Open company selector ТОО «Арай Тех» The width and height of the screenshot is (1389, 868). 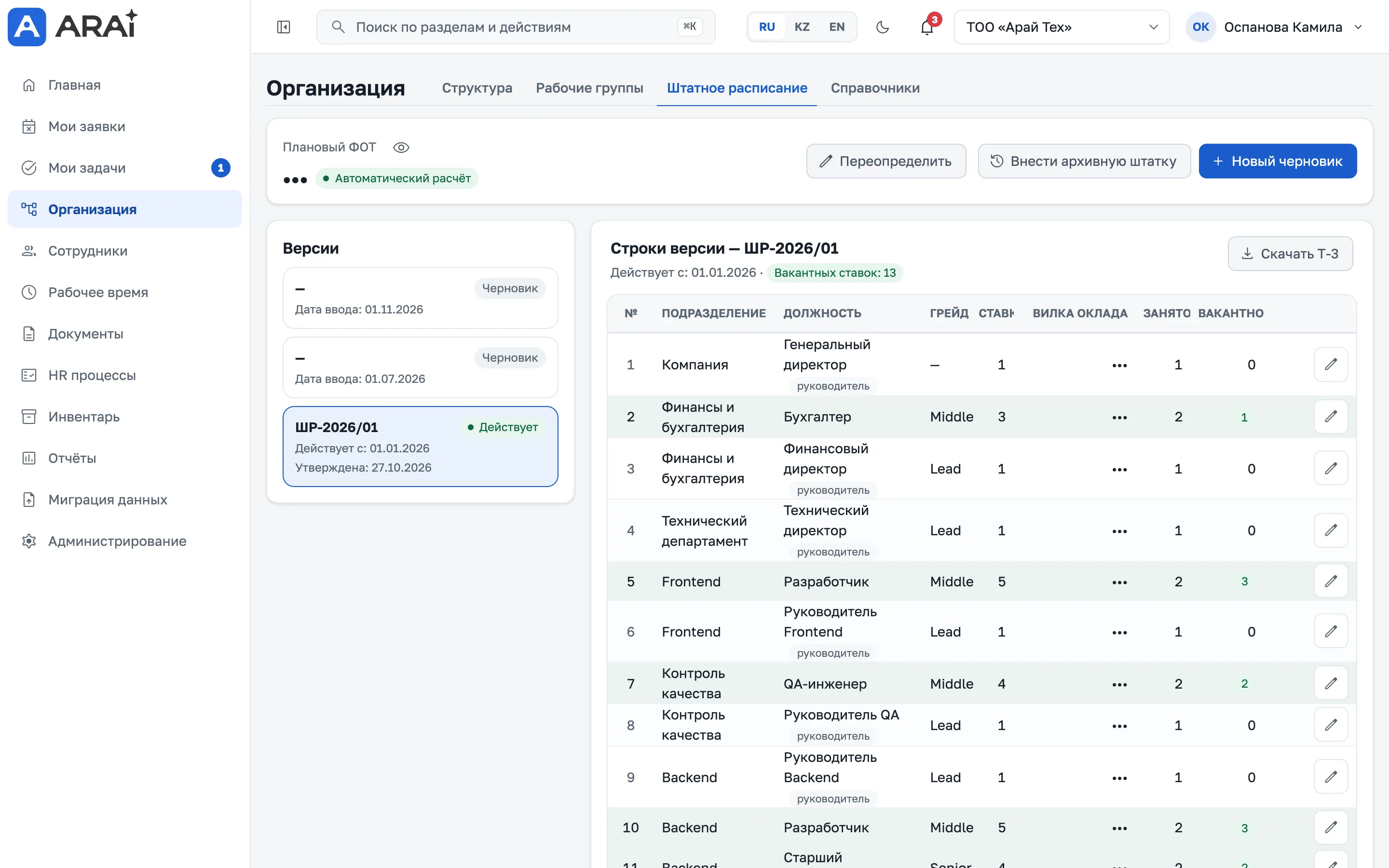coord(1061,27)
